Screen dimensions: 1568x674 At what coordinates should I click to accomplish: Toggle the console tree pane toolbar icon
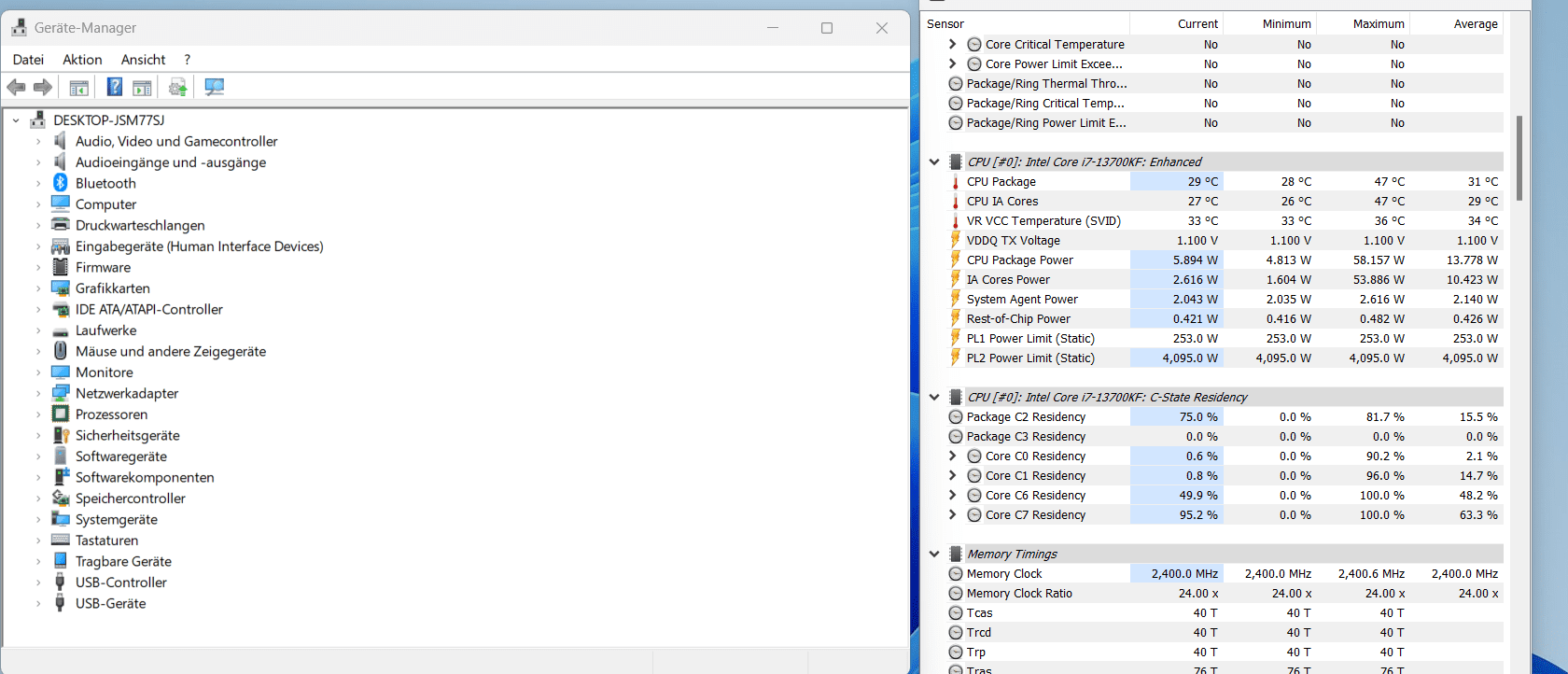click(x=79, y=87)
